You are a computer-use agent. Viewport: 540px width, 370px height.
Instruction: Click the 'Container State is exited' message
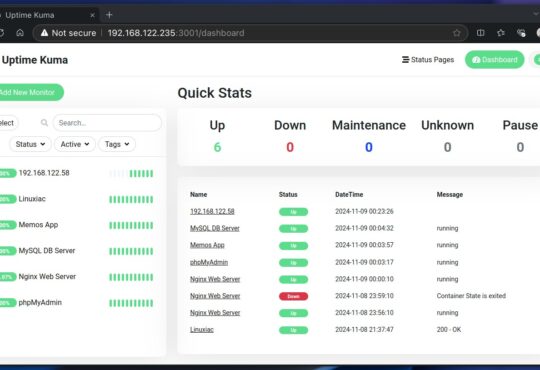(x=471, y=296)
